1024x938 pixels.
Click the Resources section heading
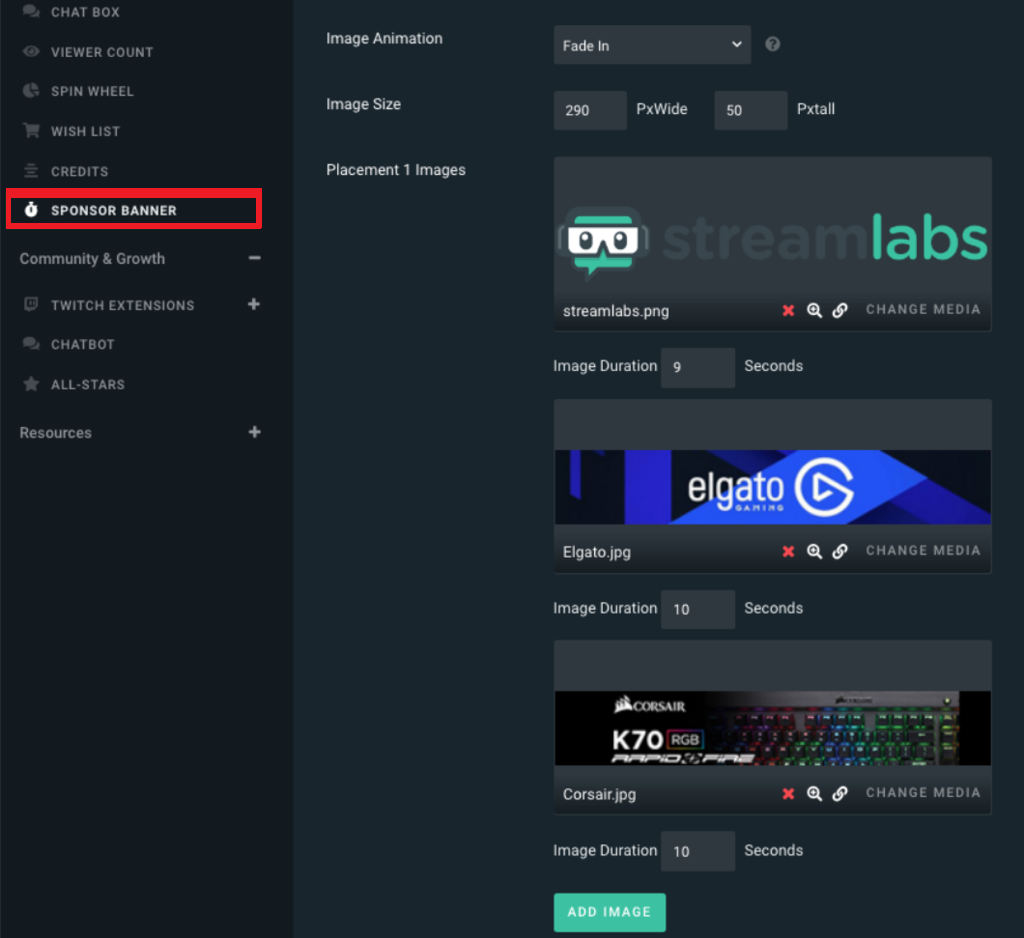click(x=56, y=432)
